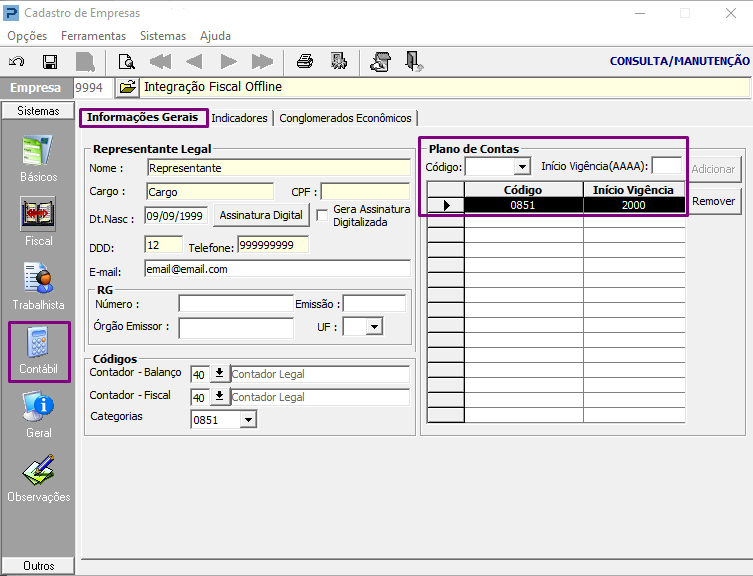
Task: Toggle Gera Assinatura Digitalizada checkbox
Action: point(322,215)
